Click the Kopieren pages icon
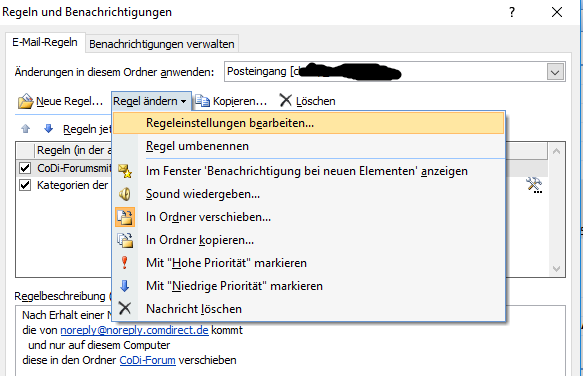Screen dimensions: 583x376 click(203, 101)
